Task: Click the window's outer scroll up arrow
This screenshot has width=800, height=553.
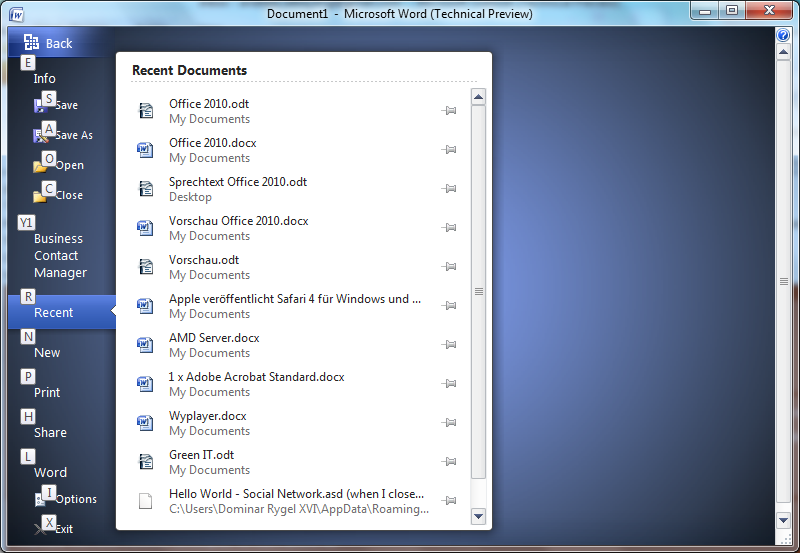Action: click(783, 53)
